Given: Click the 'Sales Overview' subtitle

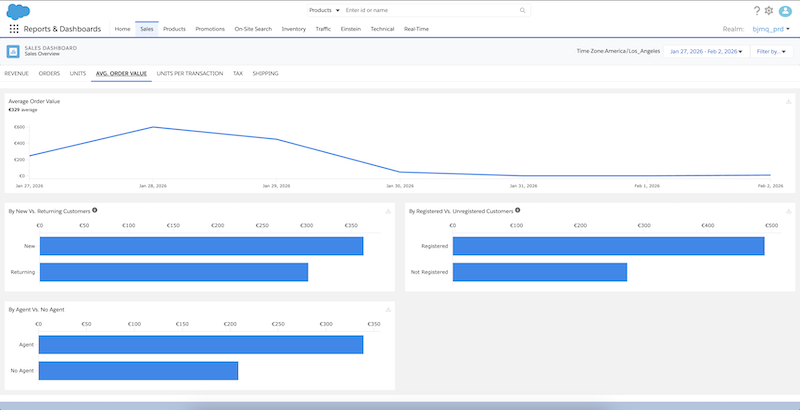Looking at the screenshot, I should (40, 54).
